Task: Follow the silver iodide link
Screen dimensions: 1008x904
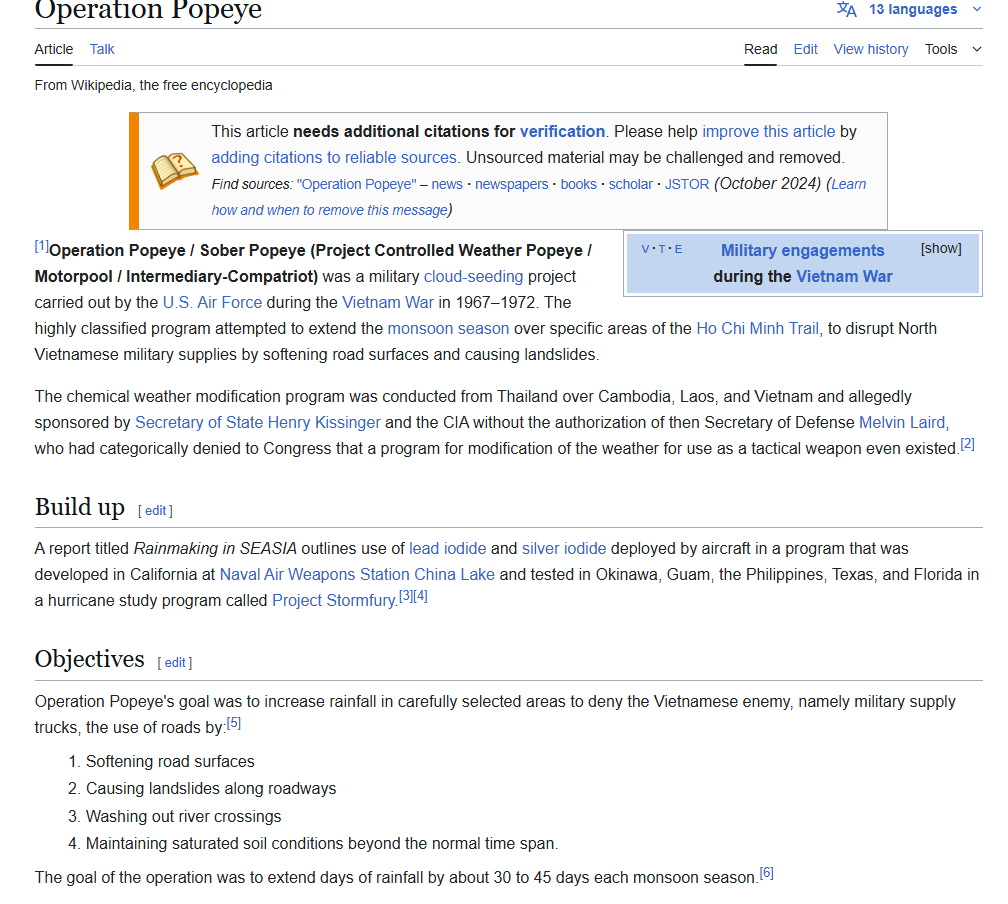Action: click(564, 548)
